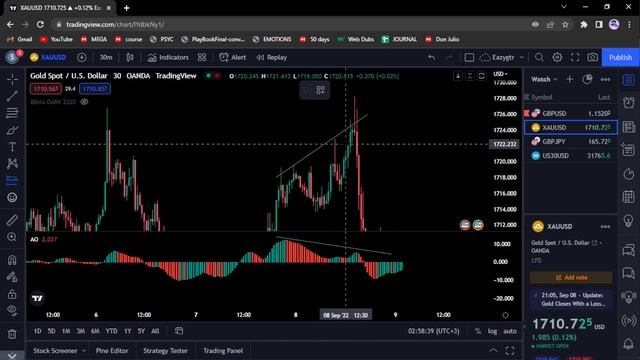Hide all drawings with eye icon
640x360 pixels.
pyautogui.click(x=12, y=310)
